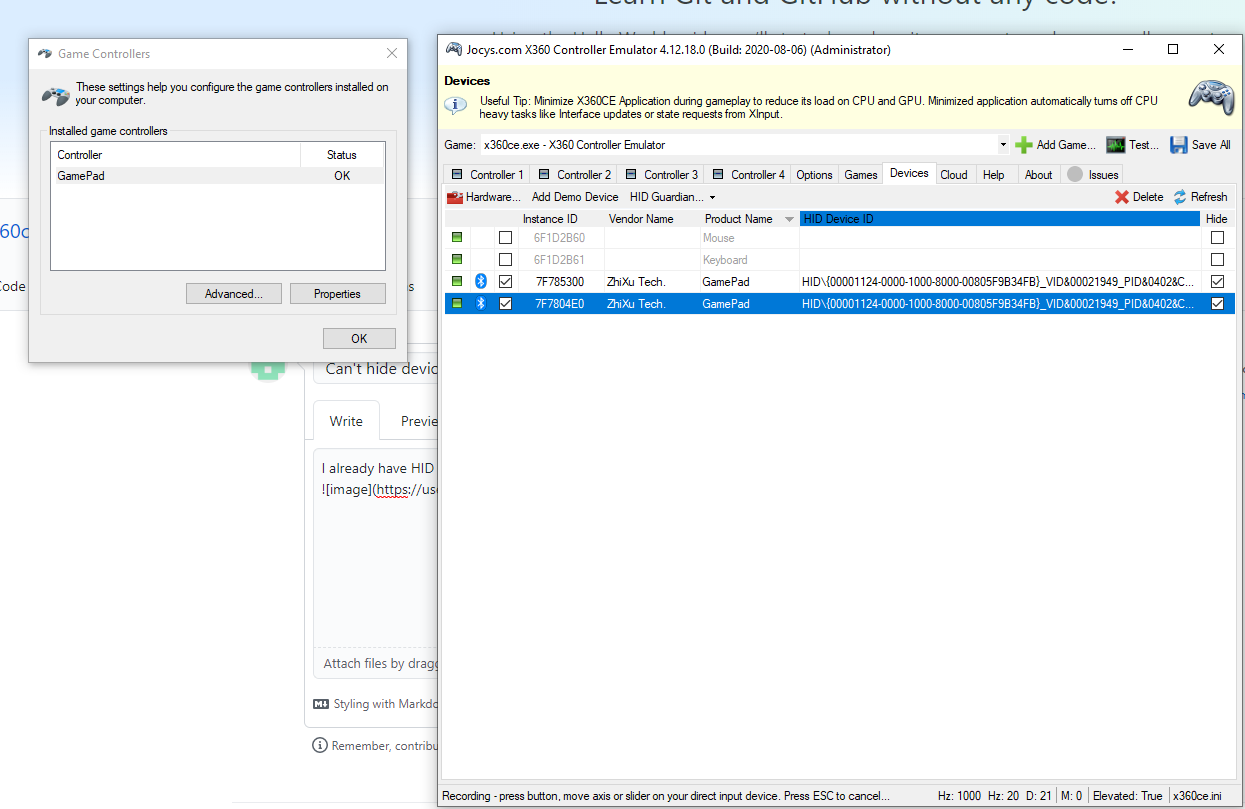The width and height of the screenshot is (1245, 809).
Task: Open the About tab
Action: [x=1038, y=174]
